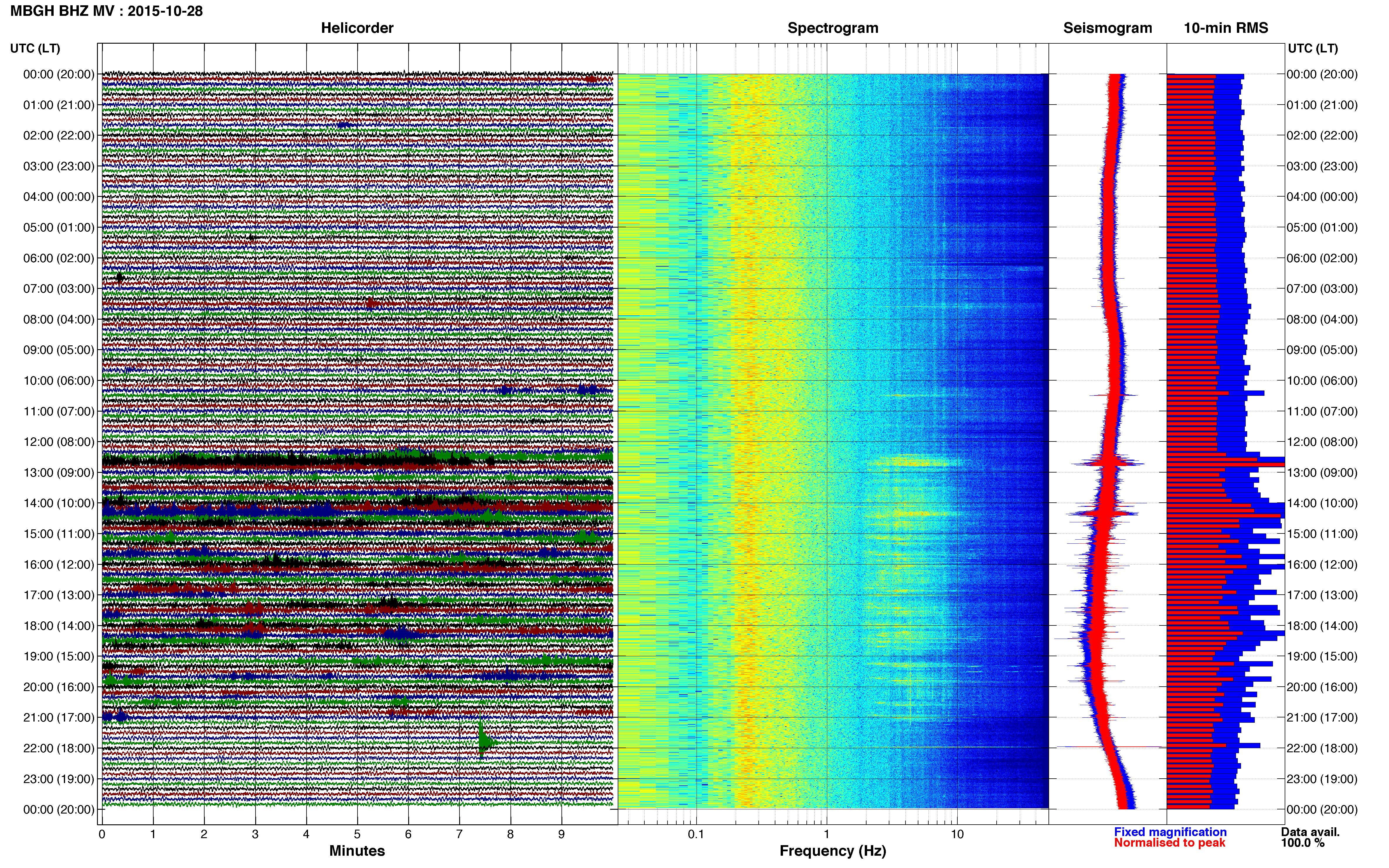Click left time label '22:00 (18:00)'
This screenshot has height=868, width=1389.
coord(59,748)
